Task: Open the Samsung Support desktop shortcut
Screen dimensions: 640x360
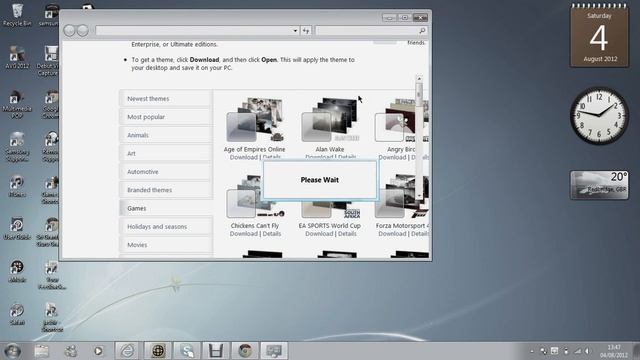Action: click(x=17, y=147)
